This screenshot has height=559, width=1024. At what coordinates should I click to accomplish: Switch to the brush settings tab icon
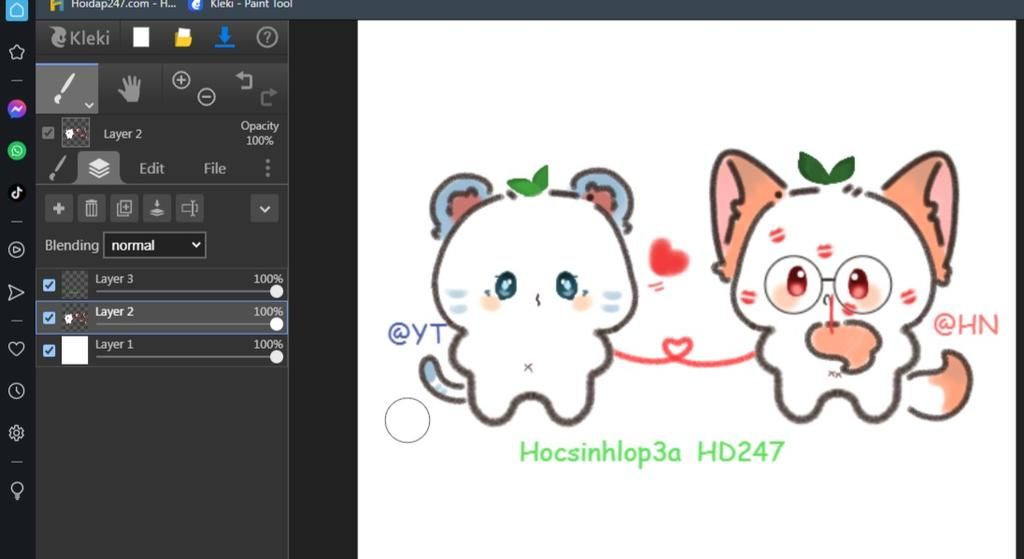(58, 168)
